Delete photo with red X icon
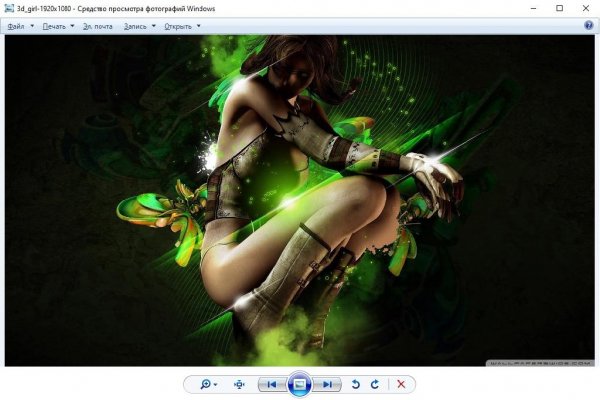Viewport: 600px width, 400px height. [401, 384]
